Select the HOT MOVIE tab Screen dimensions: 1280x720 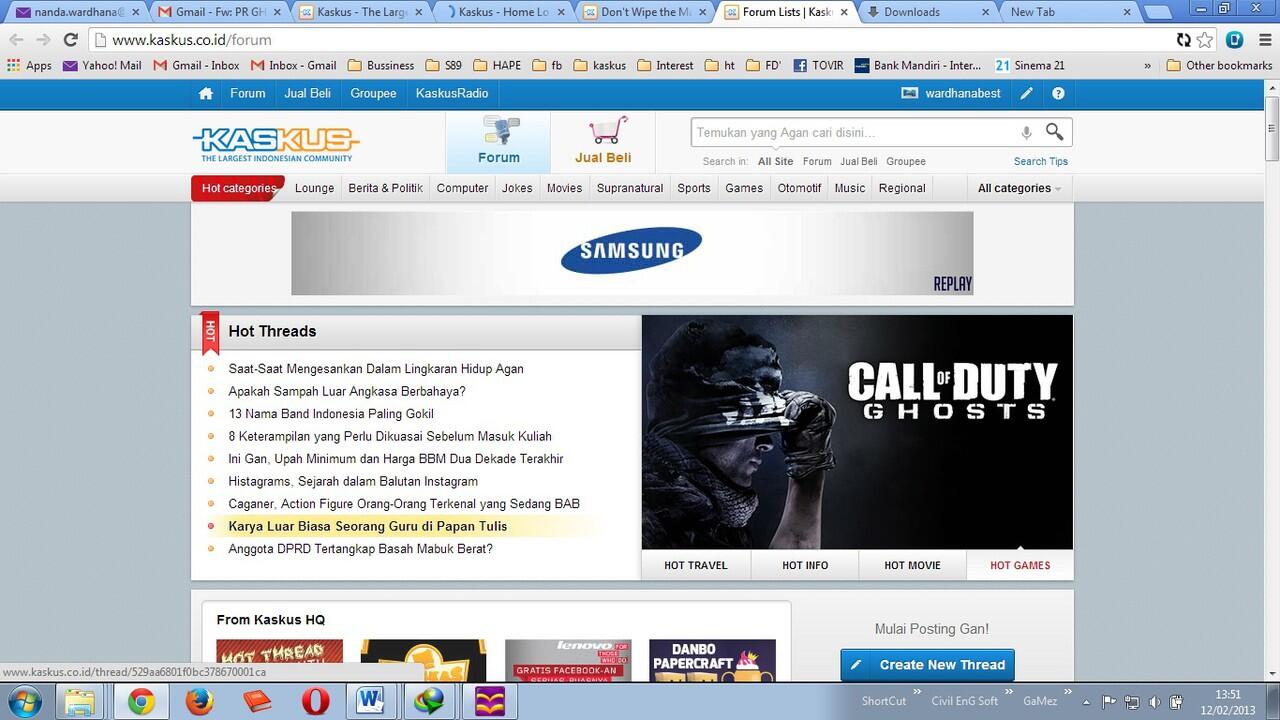912,565
